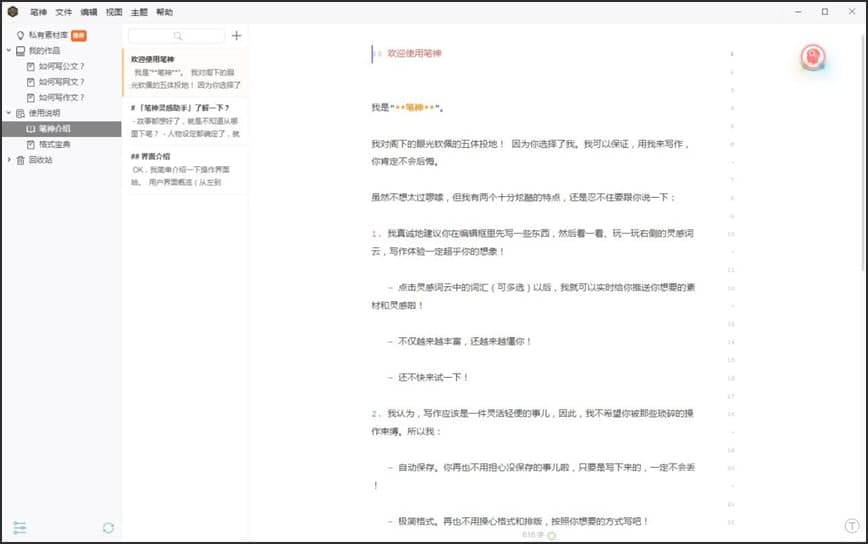The image size is (868, 544).
Task: Open the 主题 menu
Action: coord(139,12)
